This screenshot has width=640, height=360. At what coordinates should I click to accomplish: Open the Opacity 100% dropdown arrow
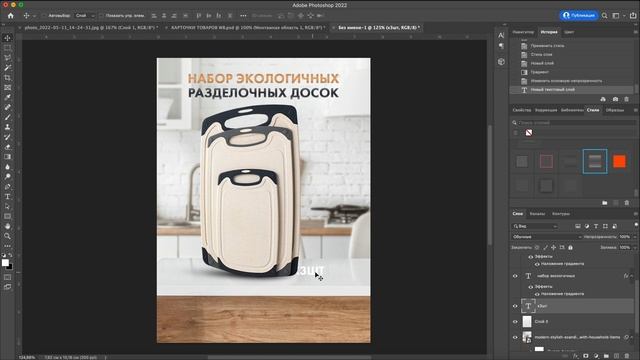coord(635,237)
